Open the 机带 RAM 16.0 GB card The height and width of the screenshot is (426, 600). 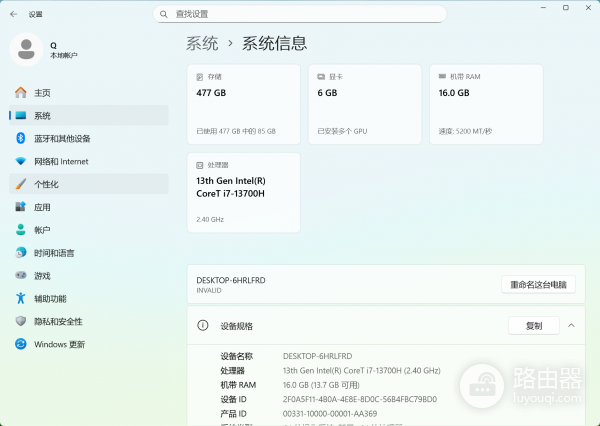pos(486,104)
